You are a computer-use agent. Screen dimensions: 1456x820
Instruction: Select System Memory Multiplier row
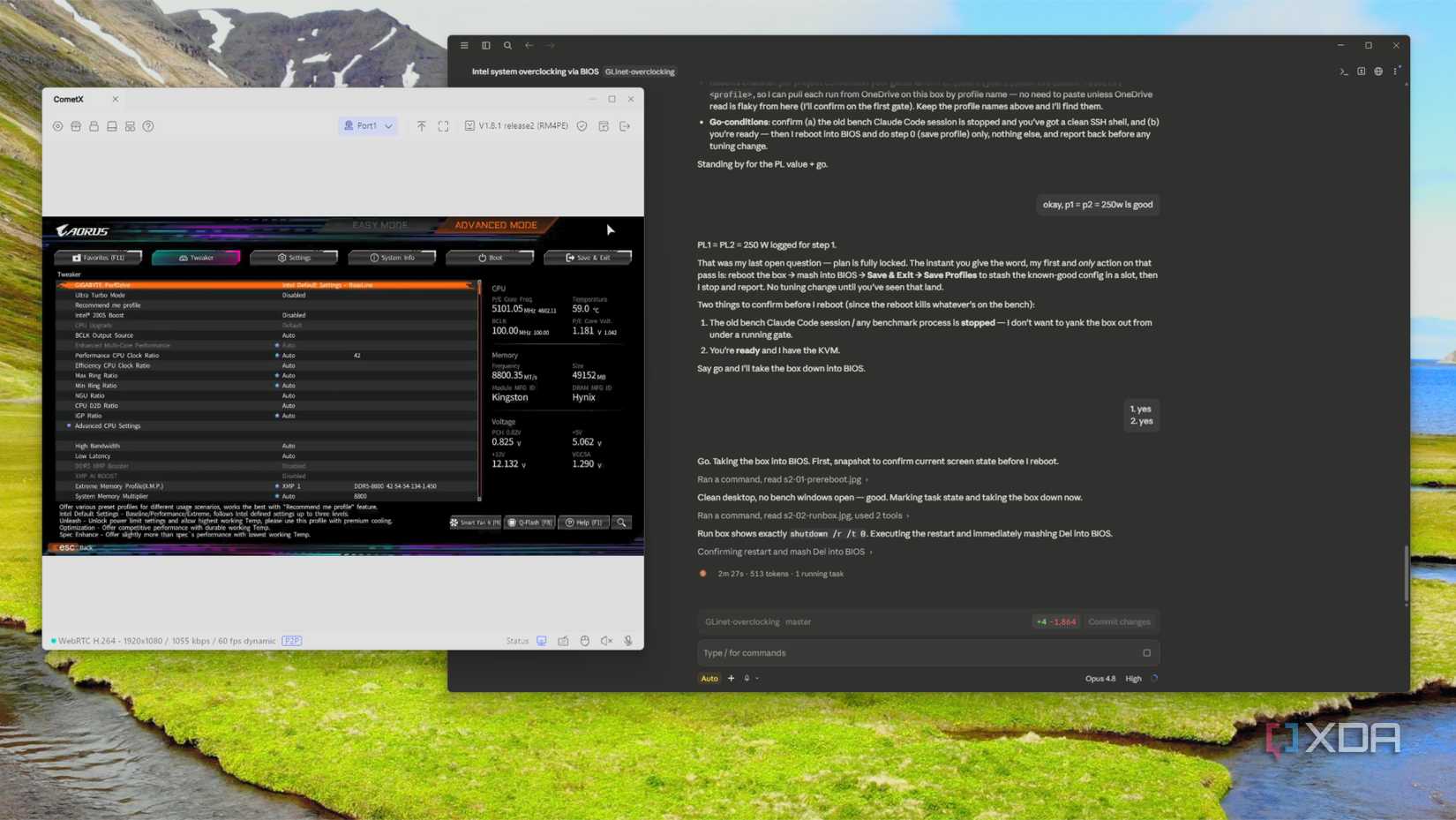[267, 496]
